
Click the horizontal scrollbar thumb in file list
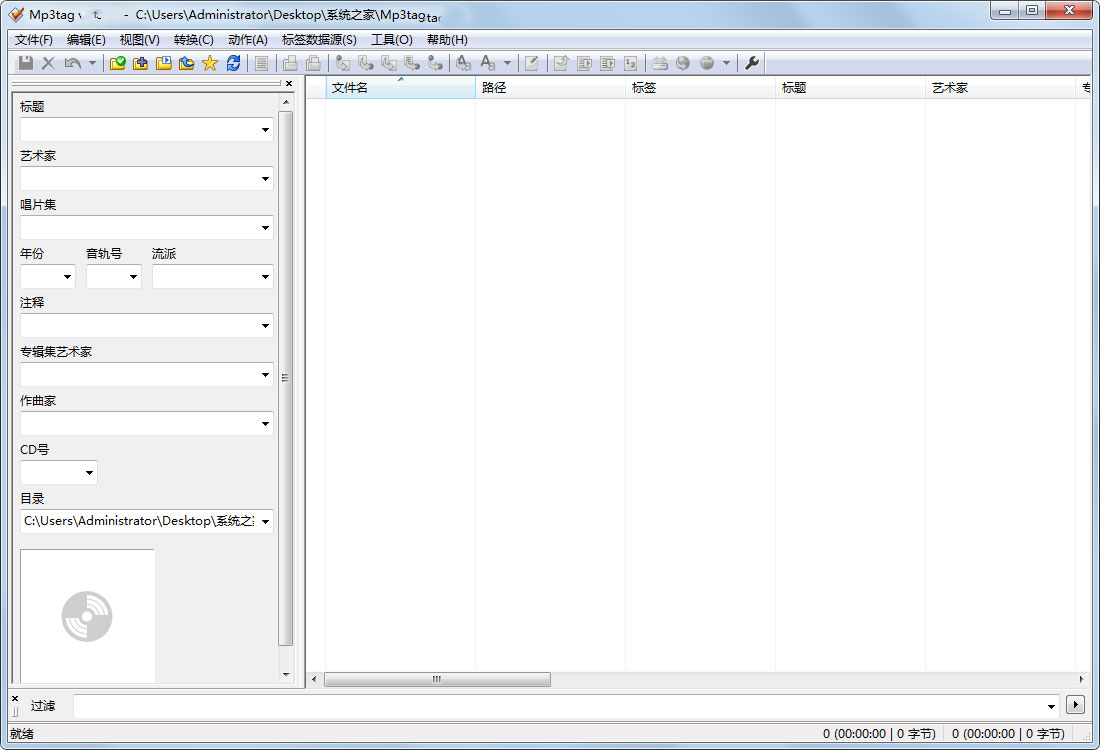pos(437,679)
